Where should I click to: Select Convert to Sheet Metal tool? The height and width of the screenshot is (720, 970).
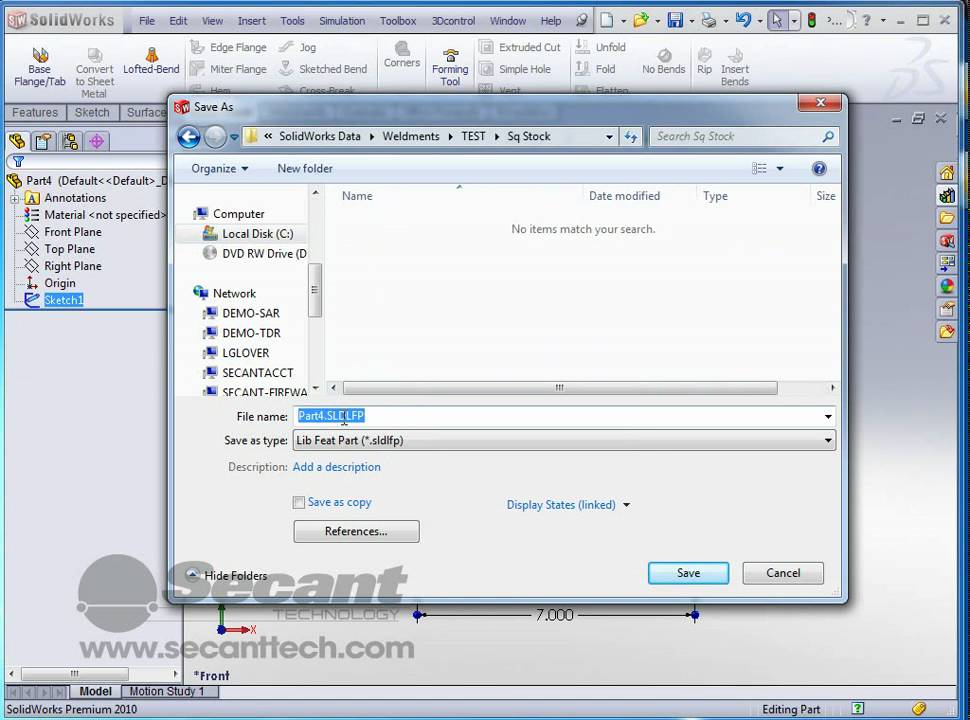coord(95,72)
